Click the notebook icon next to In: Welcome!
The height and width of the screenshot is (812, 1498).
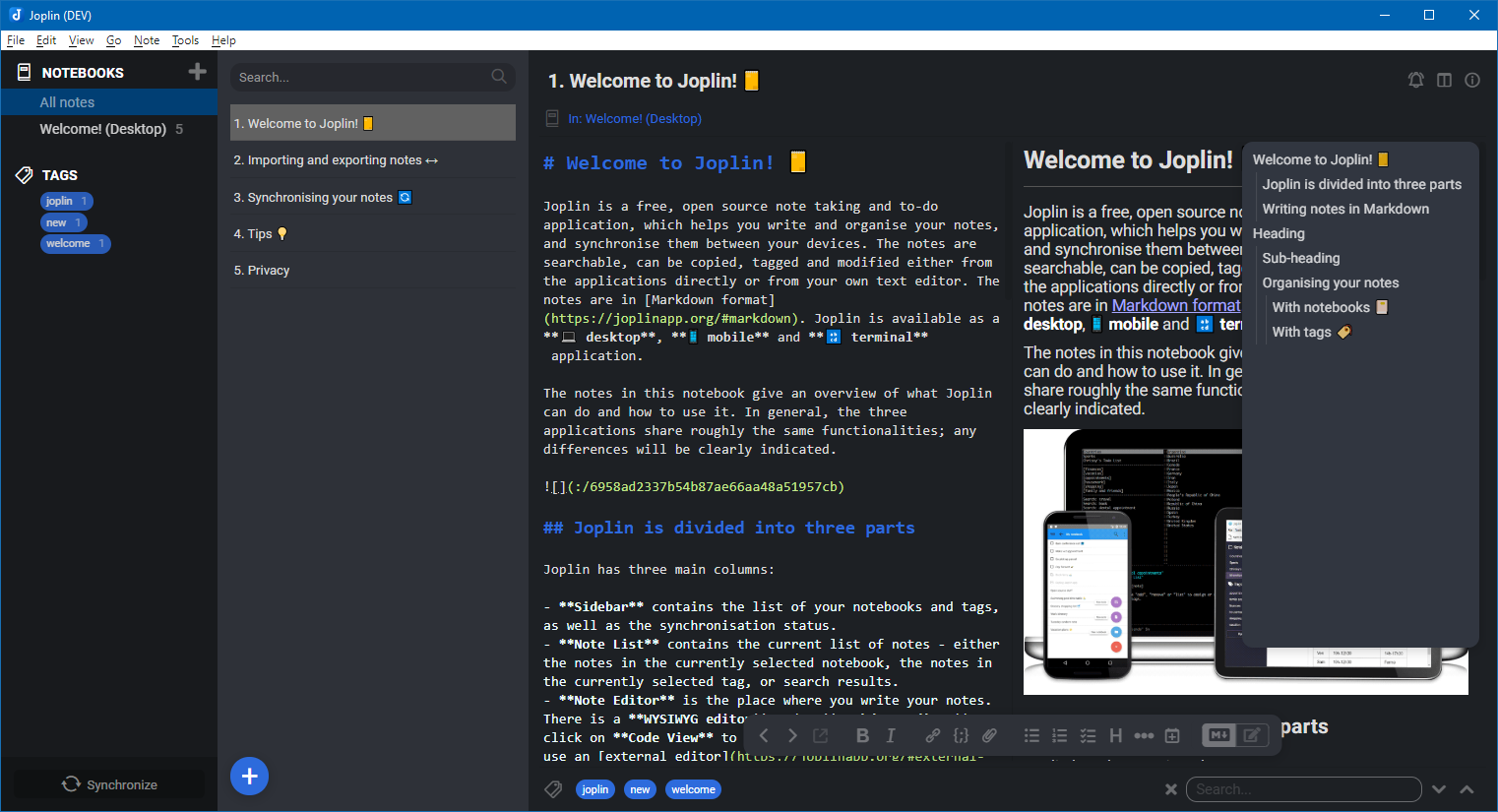coord(552,118)
